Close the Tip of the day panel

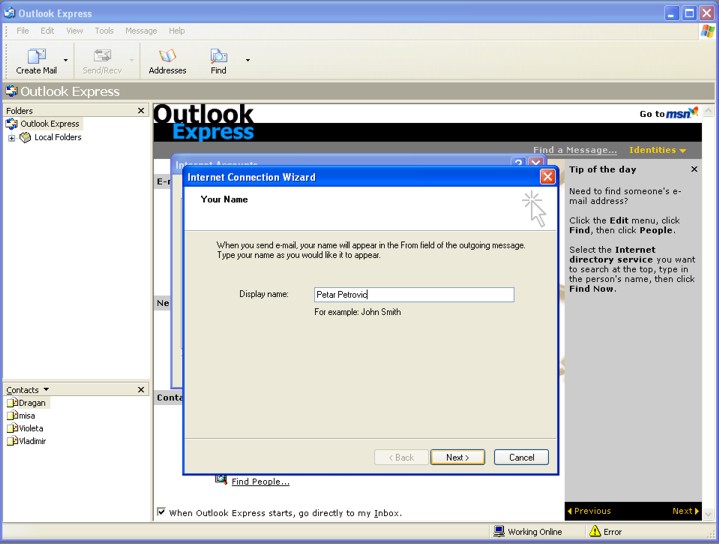(x=694, y=169)
